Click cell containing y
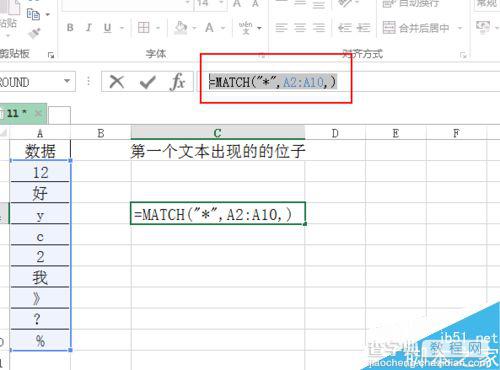The width and height of the screenshot is (500, 370). point(40,214)
